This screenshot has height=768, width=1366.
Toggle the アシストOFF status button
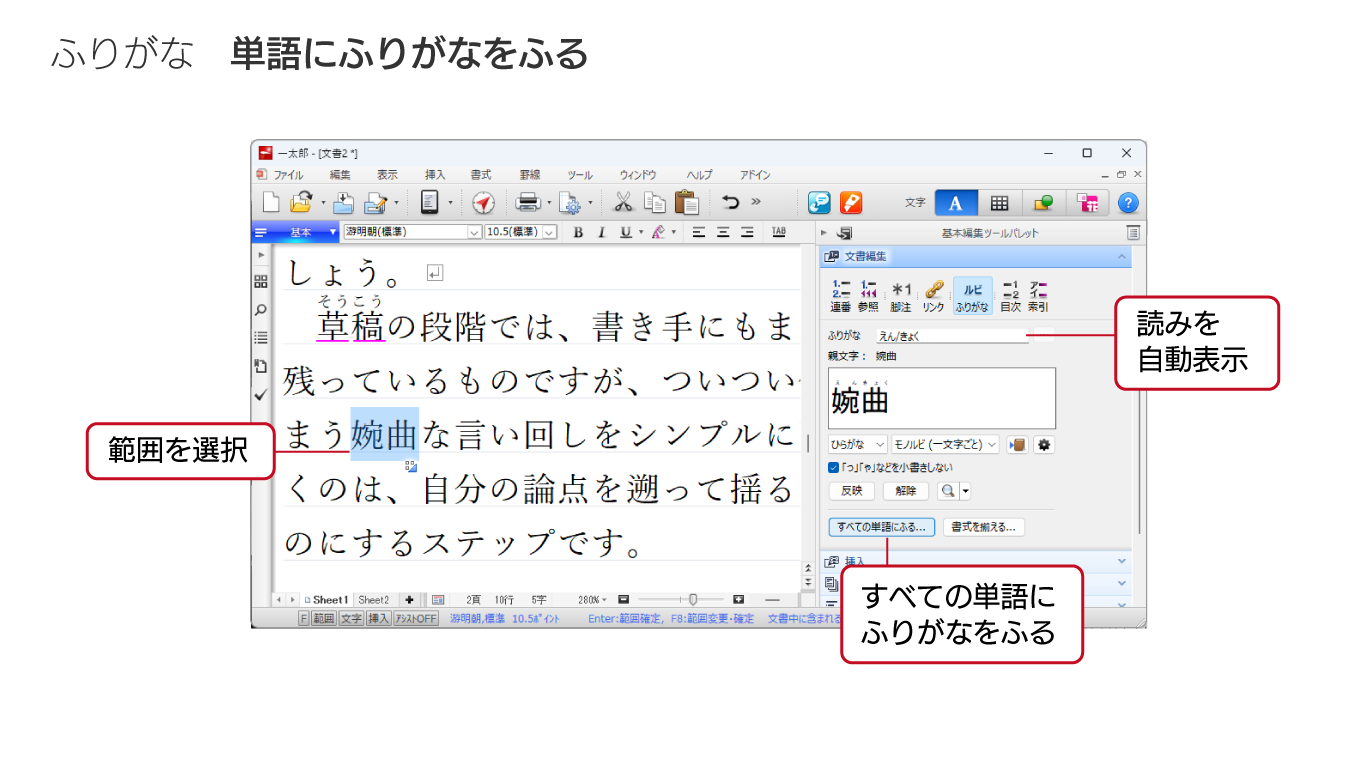click(x=416, y=619)
